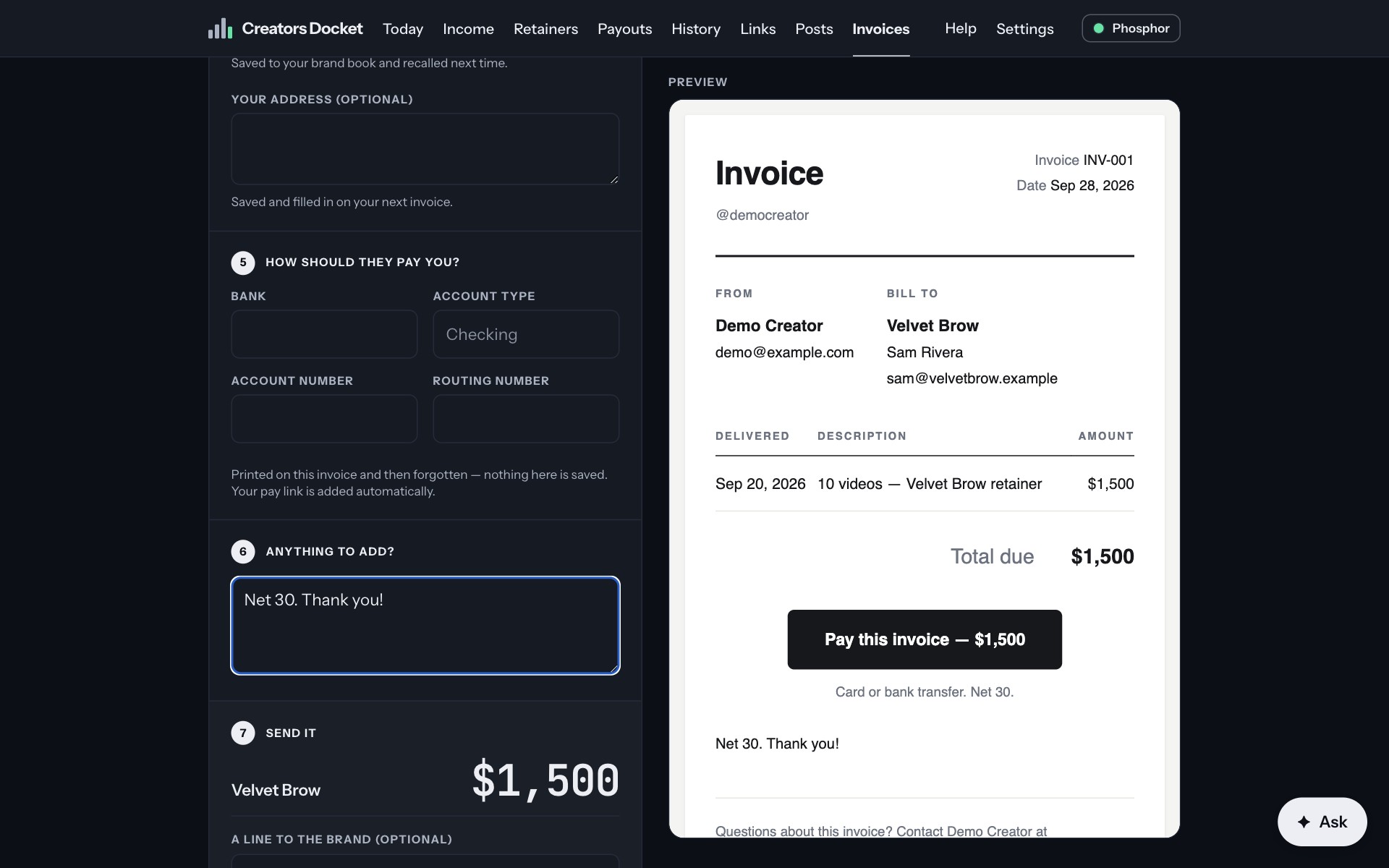1389x868 pixels.
Task: Open the Account Type Checking field
Action: pyautogui.click(x=526, y=334)
